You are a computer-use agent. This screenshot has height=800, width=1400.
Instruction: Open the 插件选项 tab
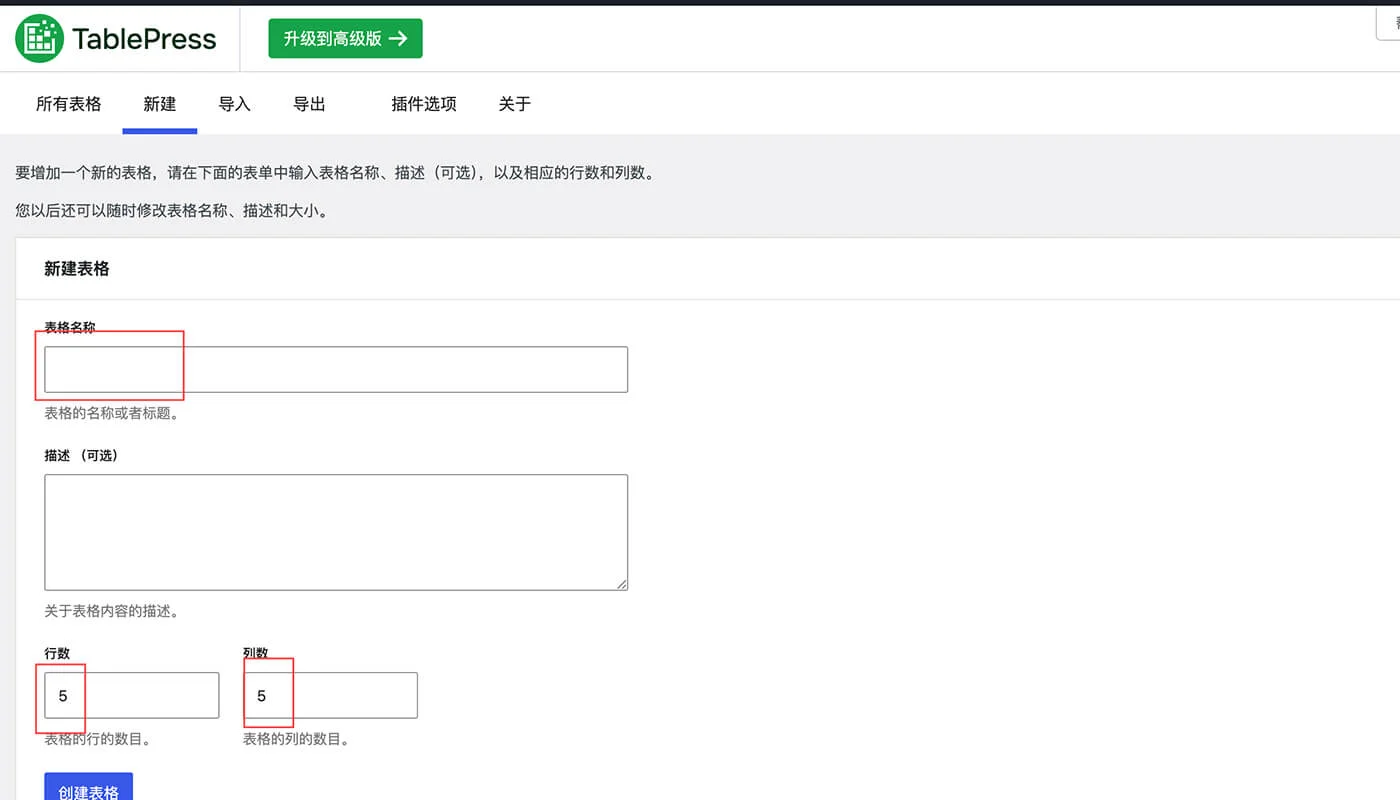click(x=423, y=103)
